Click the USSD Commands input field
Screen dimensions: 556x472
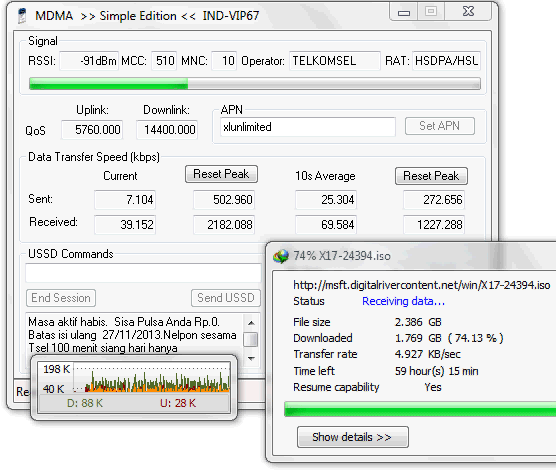coord(143,273)
